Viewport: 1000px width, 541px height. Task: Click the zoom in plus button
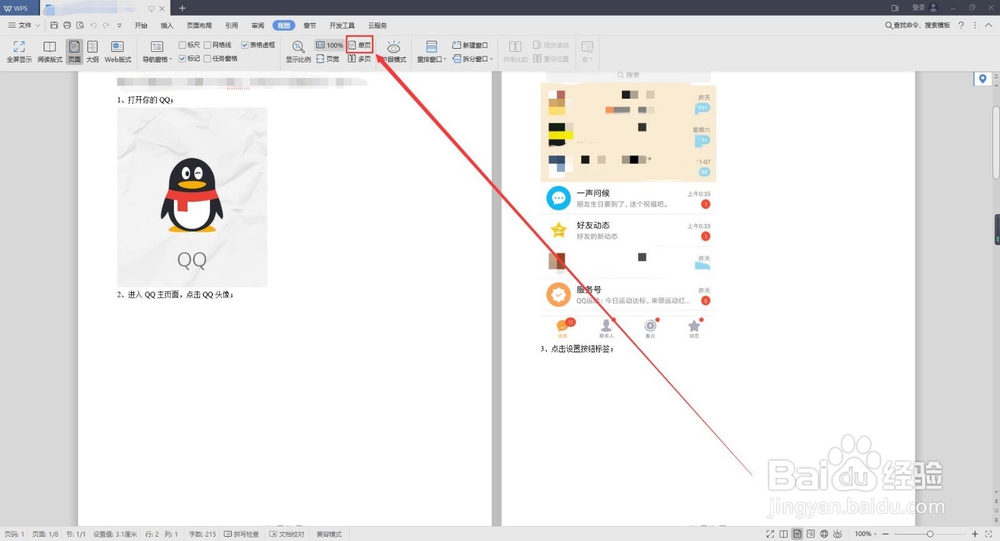pos(974,534)
